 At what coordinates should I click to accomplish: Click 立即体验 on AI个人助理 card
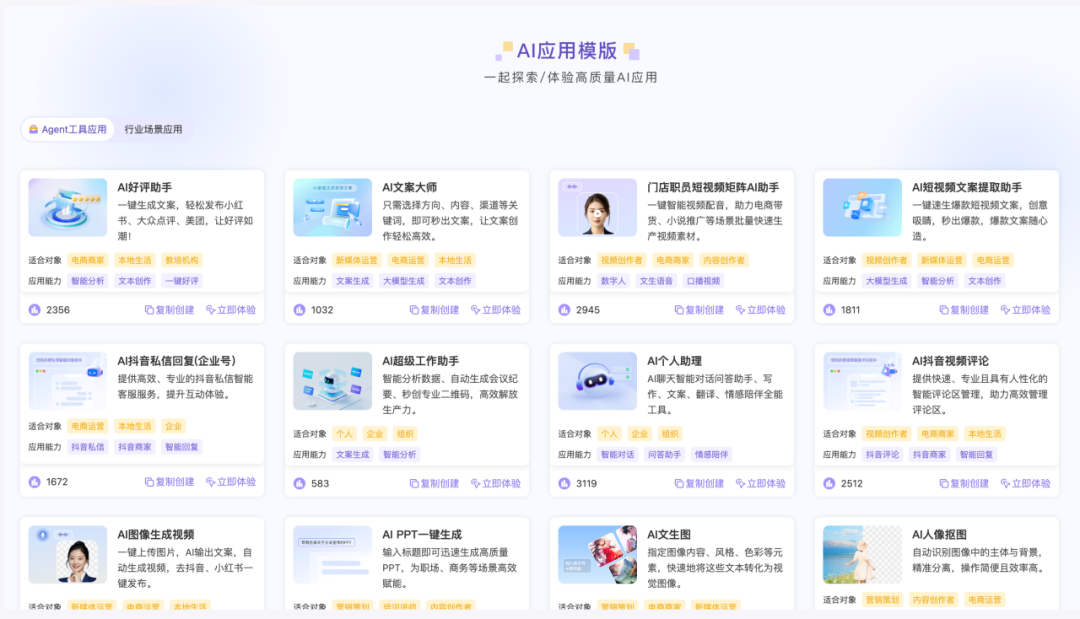pyautogui.click(x=760, y=483)
